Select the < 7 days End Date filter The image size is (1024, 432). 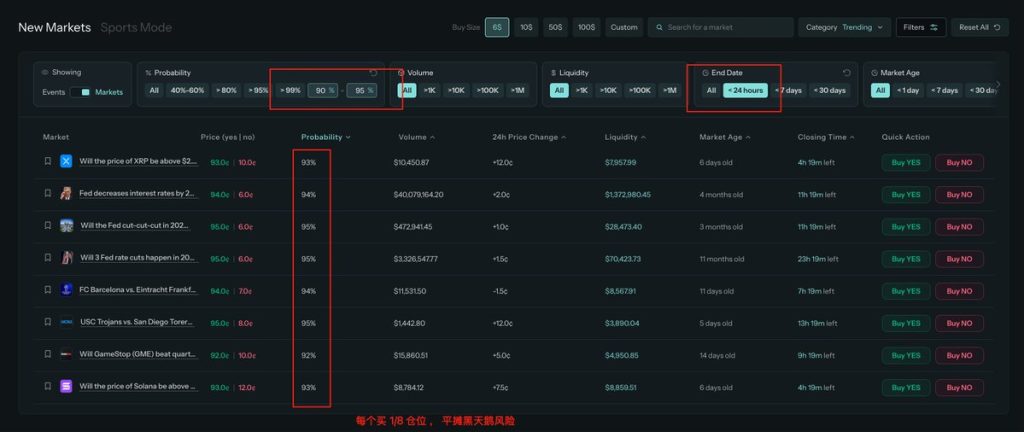[x=789, y=91]
